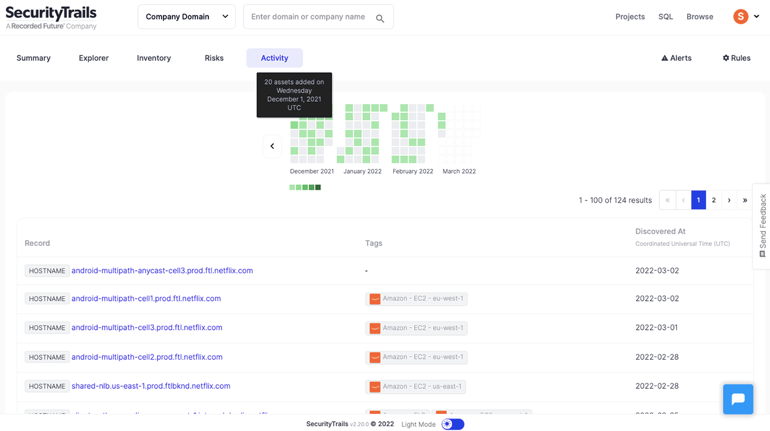Toggle the Light Mode switch
Viewport: 770px width, 431px height.
[452, 424]
